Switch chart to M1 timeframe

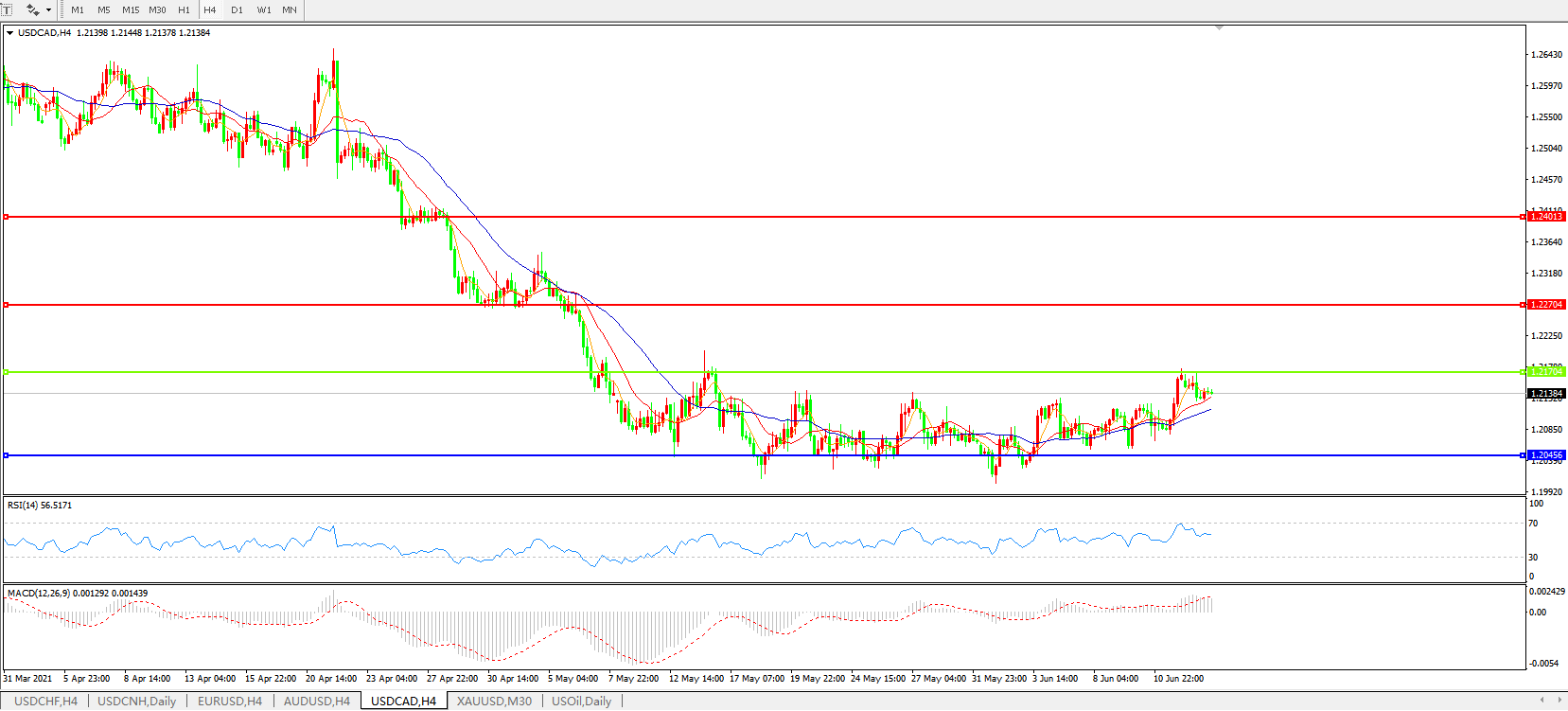78,10
